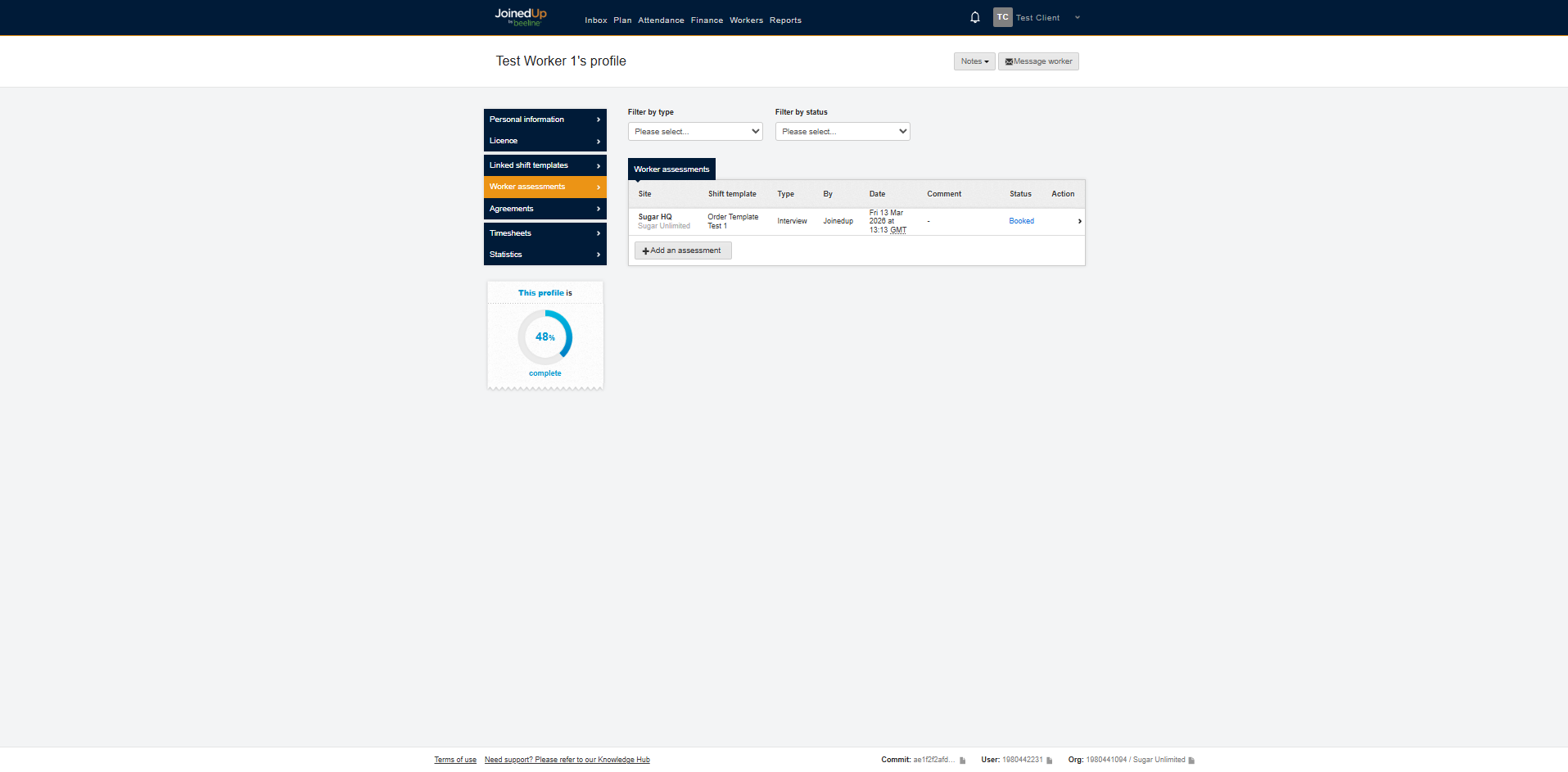This screenshot has width=1568, height=772.
Task: Copy the Org ID icon
Action: pyautogui.click(x=1191, y=761)
